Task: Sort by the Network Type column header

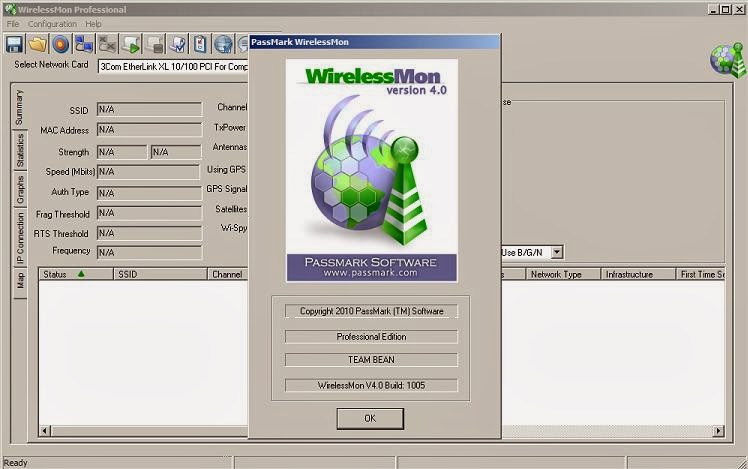Action: tap(563, 274)
